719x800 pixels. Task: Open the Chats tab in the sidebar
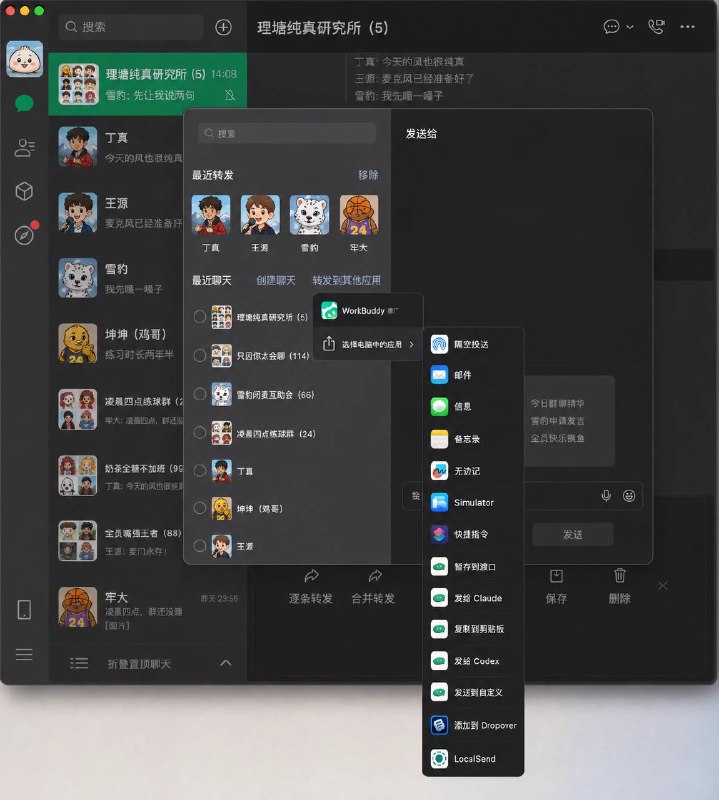[x=24, y=103]
